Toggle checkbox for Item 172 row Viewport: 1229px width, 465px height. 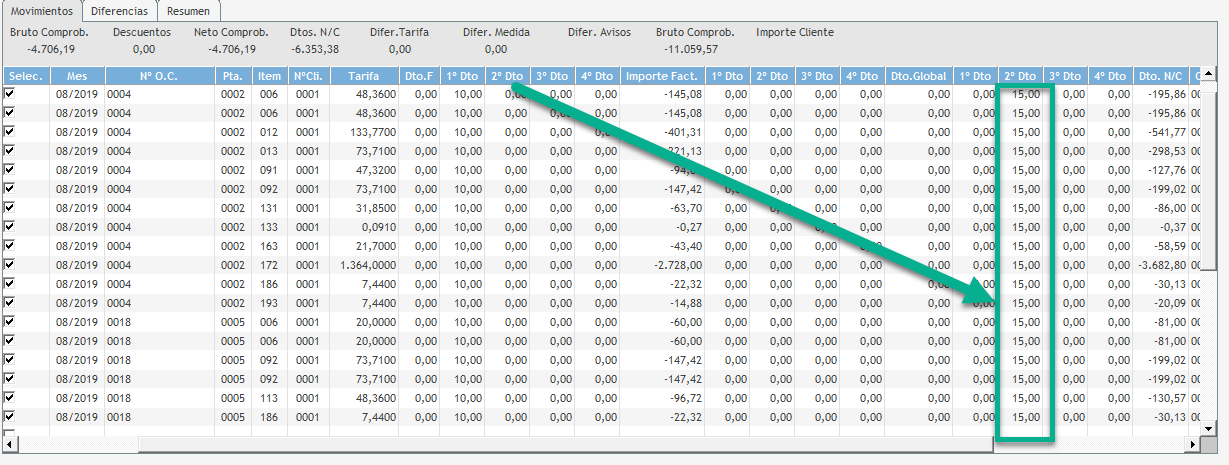[10, 264]
